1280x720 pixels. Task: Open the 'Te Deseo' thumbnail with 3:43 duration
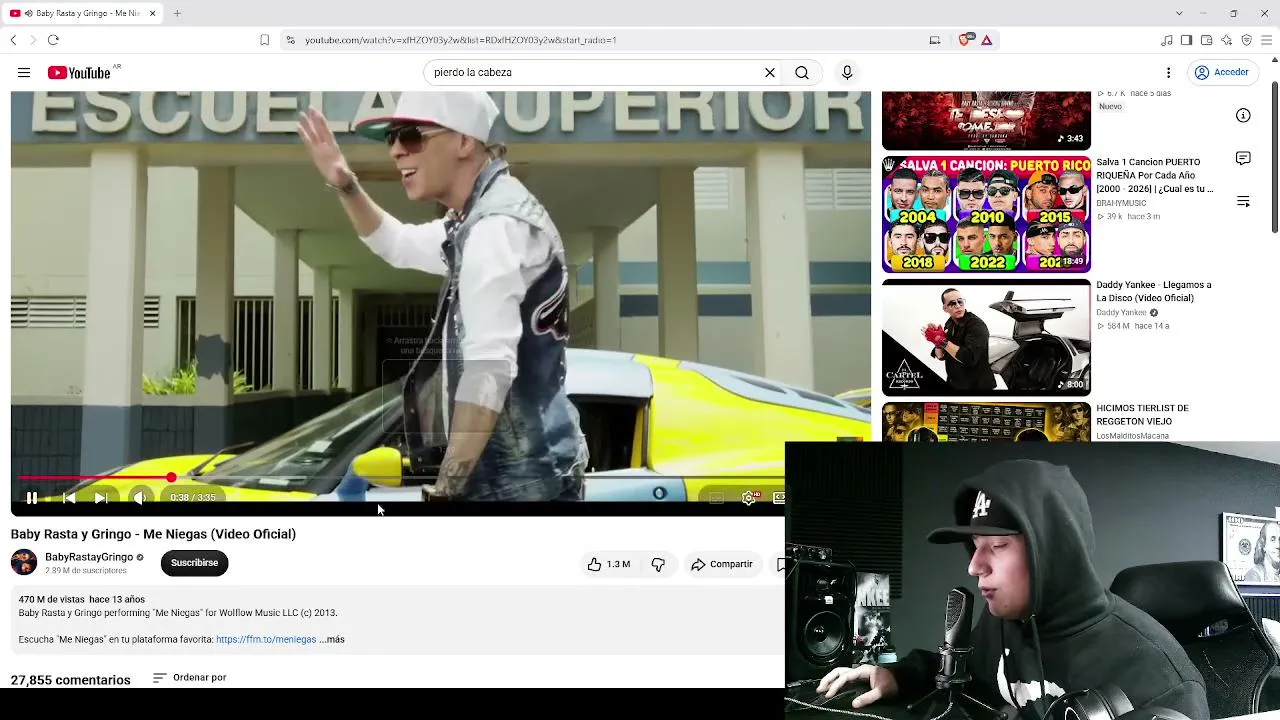(x=986, y=120)
